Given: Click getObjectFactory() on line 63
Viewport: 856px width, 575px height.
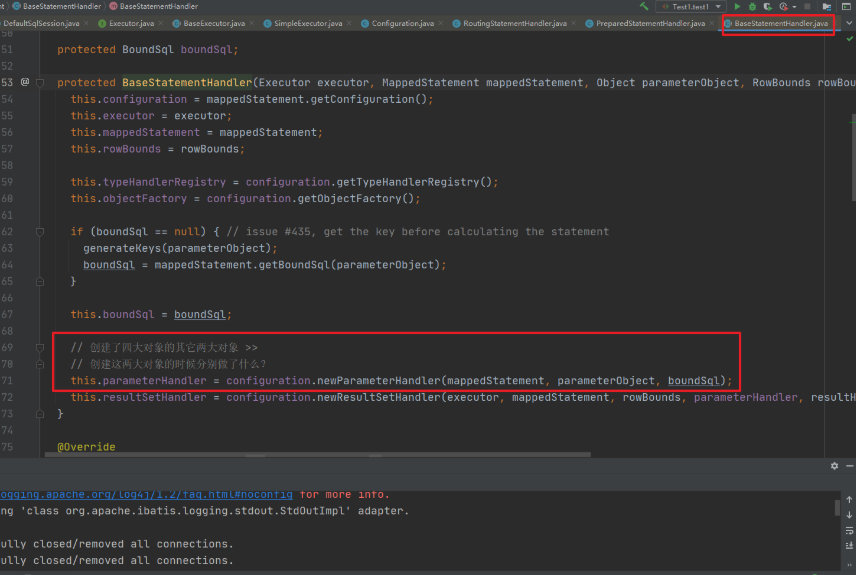Looking at the screenshot, I should coord(355,199).
